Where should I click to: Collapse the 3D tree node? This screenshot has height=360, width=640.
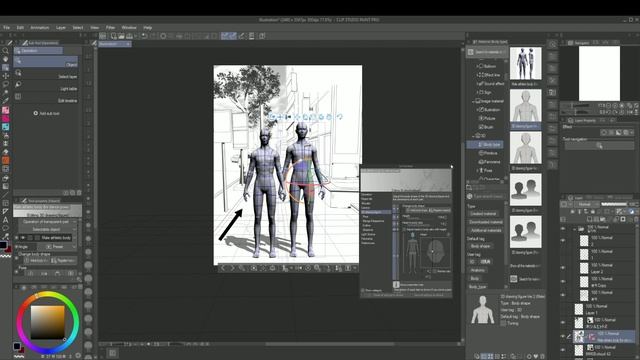(473, 136)
